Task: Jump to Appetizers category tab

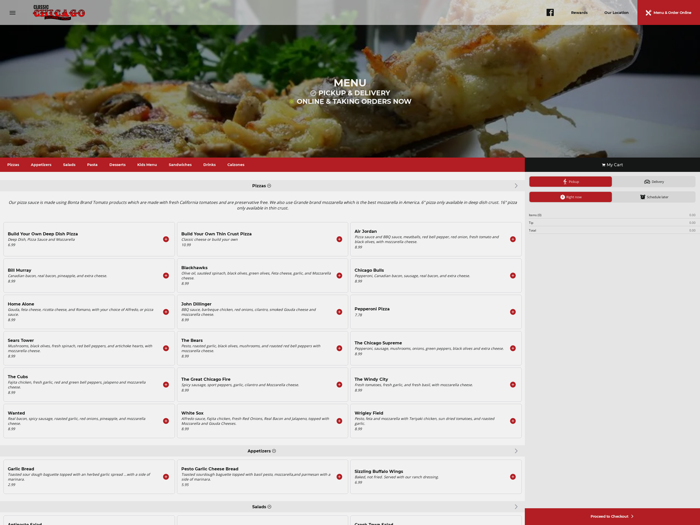Action: [41, 165]
